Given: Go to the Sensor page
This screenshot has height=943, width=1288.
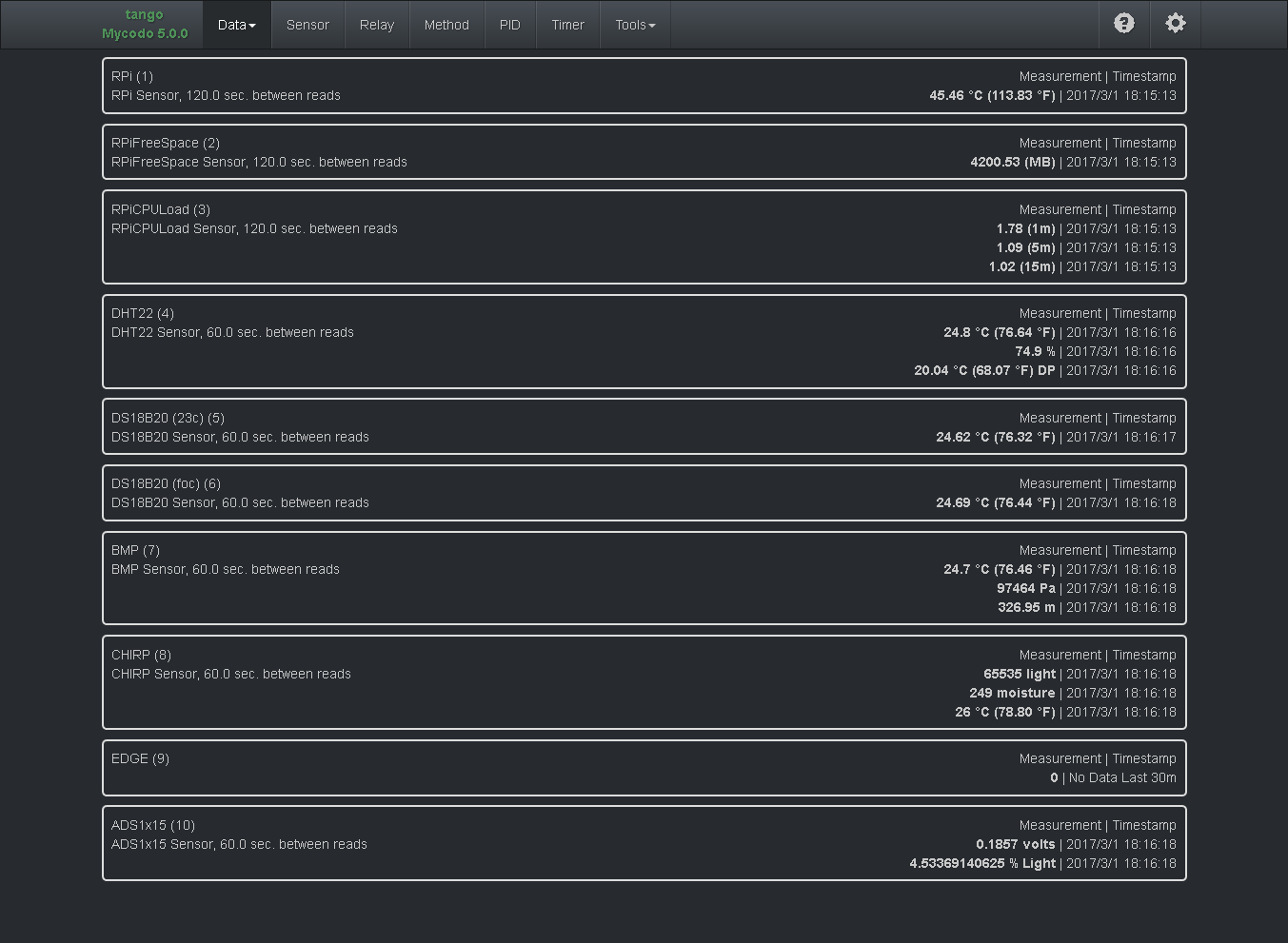Looking at the screenshot, I should (x=307, y=25).
